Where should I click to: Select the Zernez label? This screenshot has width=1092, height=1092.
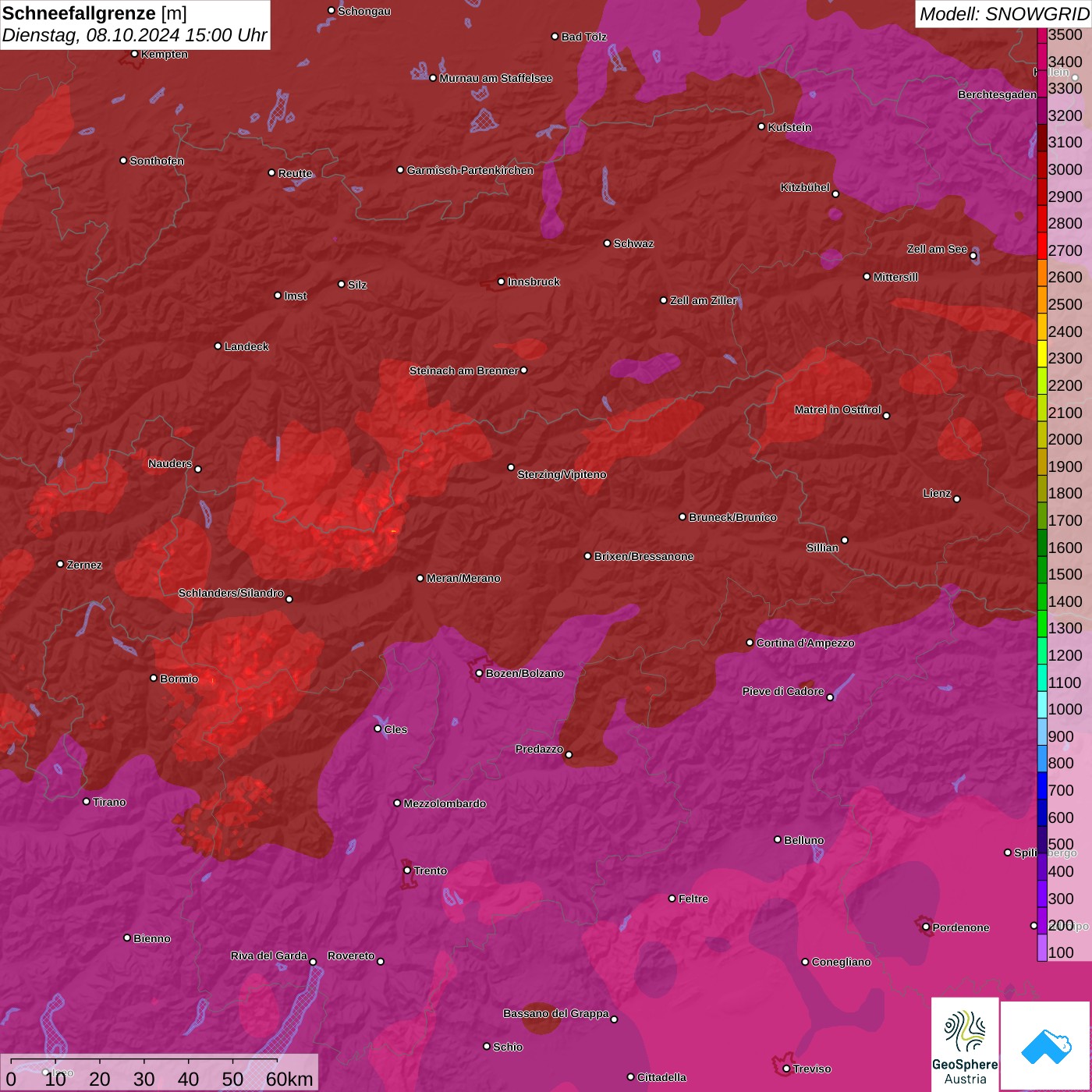[x=84, y=565]
